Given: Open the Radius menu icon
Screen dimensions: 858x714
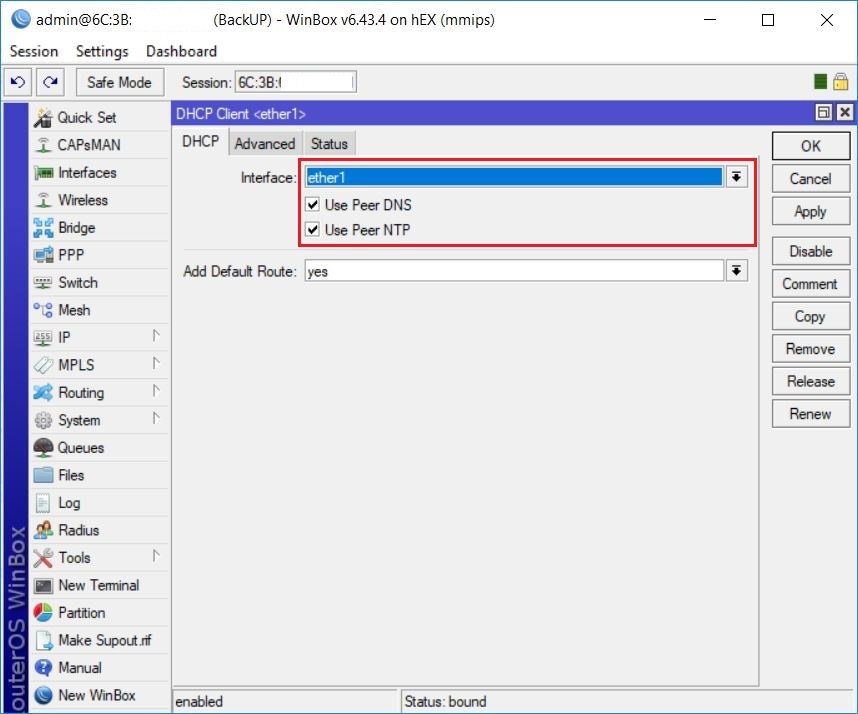Looking at the screenshot, I should pos(43,530).
